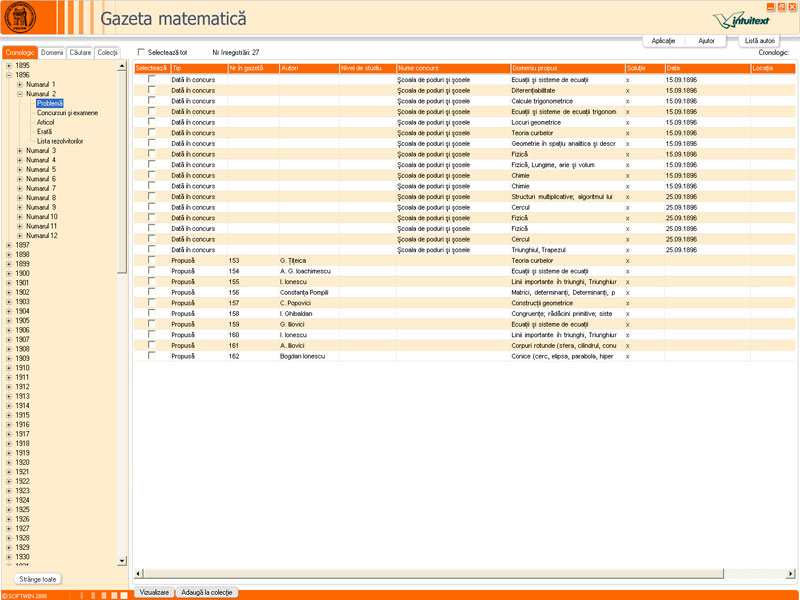Viewport: 800px width, 600px height.
Task: Select Concursuri și examene tree item
Action: [67, 113]
